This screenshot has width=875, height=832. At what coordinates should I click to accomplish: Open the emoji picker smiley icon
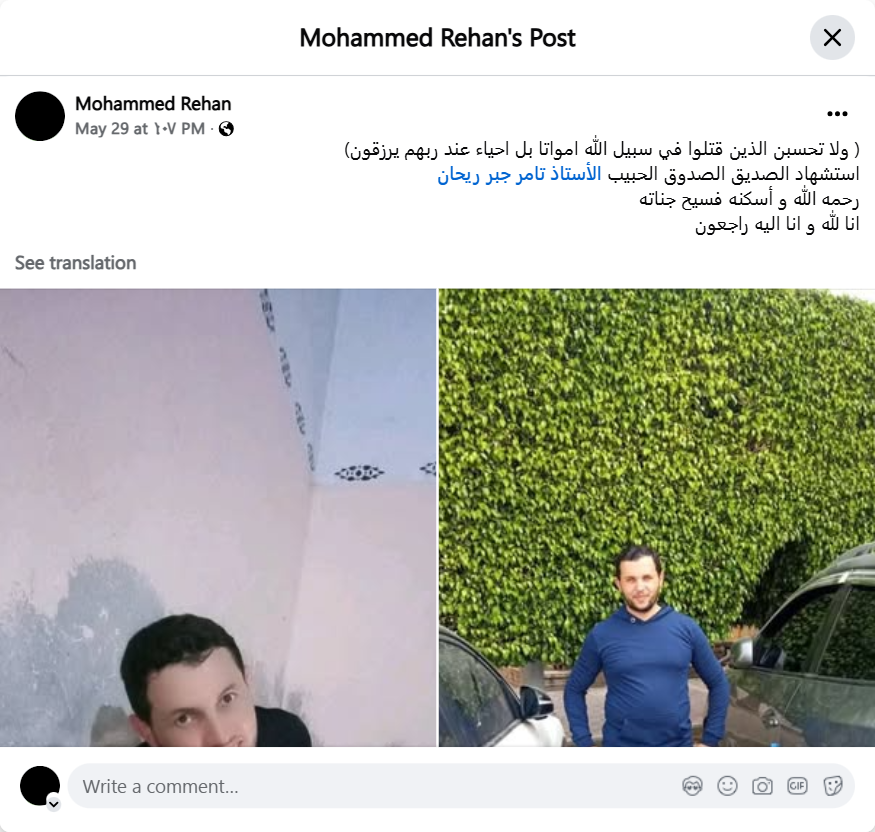click(x=727, y=786)
